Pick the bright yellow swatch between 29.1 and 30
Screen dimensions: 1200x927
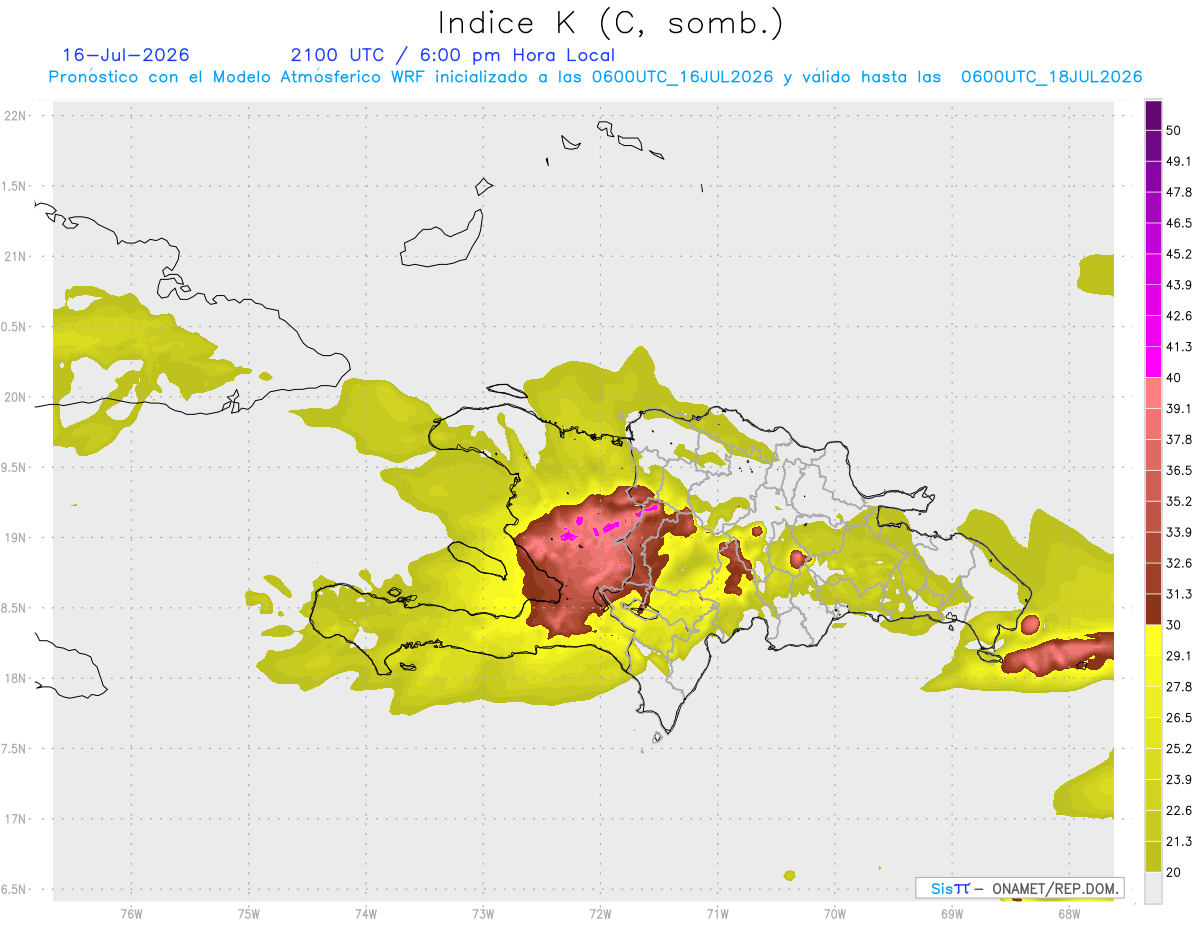(x=1153, y=640)
